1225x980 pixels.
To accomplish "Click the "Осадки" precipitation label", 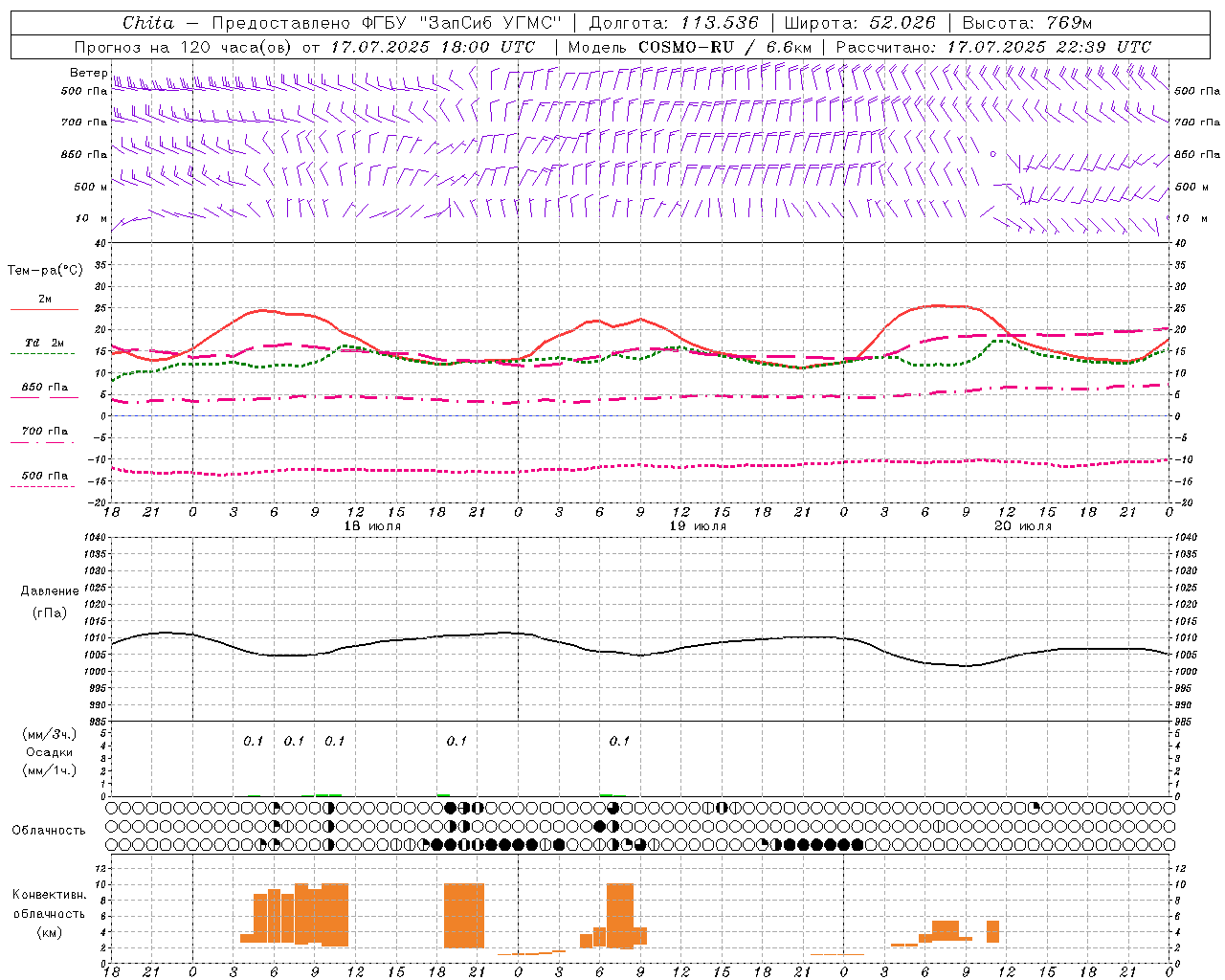I will (49, 752).
